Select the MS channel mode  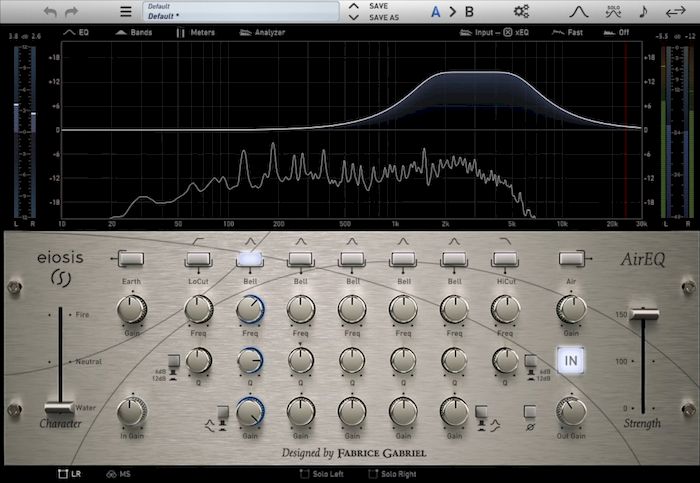[118, 473]
